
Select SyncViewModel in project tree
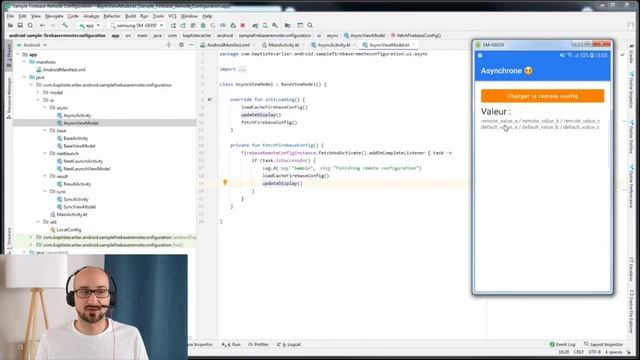pyautogui.click(x=79, y=207)
